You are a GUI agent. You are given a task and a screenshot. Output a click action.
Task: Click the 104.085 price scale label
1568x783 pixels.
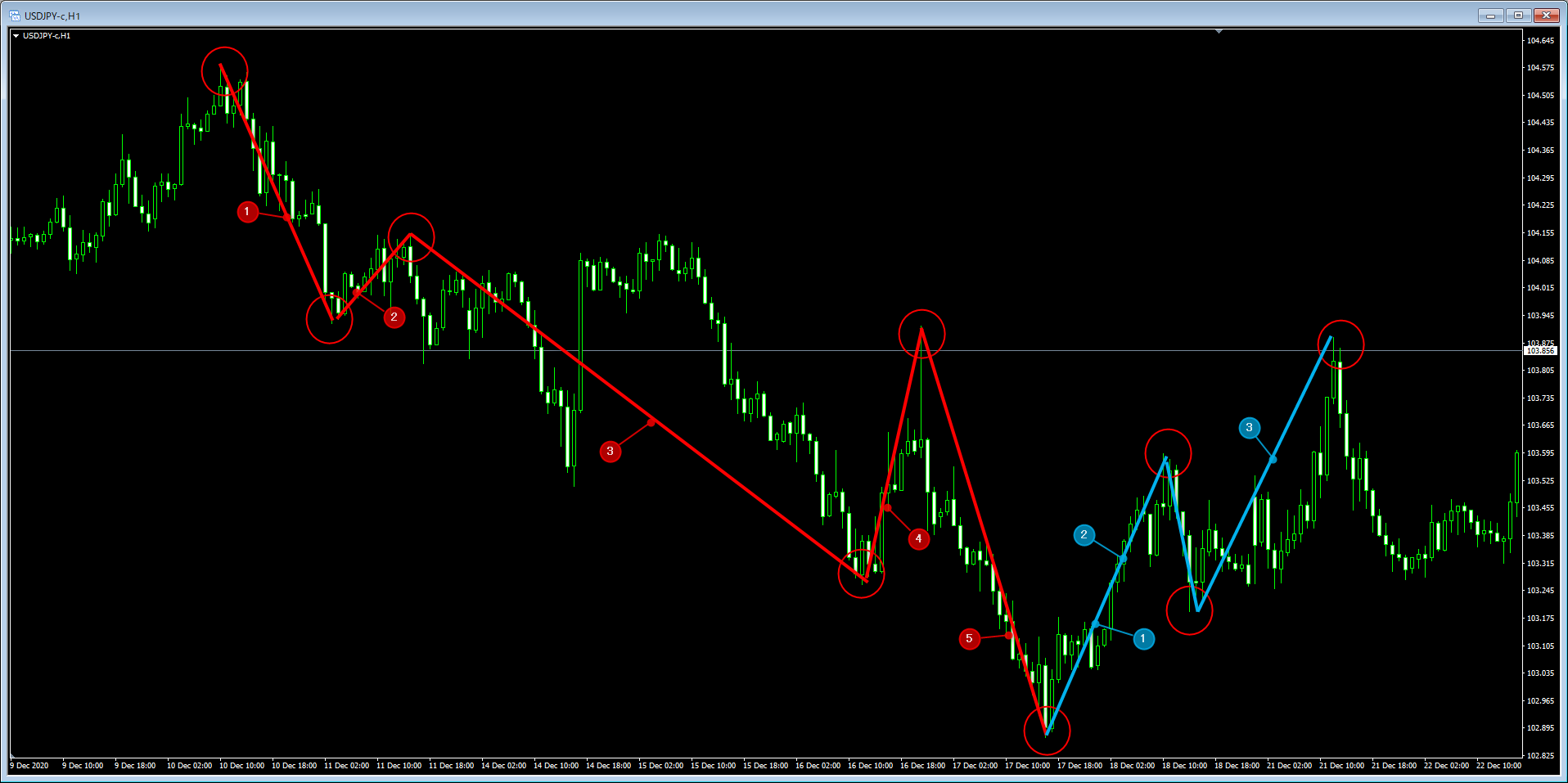click(1540, 260)
